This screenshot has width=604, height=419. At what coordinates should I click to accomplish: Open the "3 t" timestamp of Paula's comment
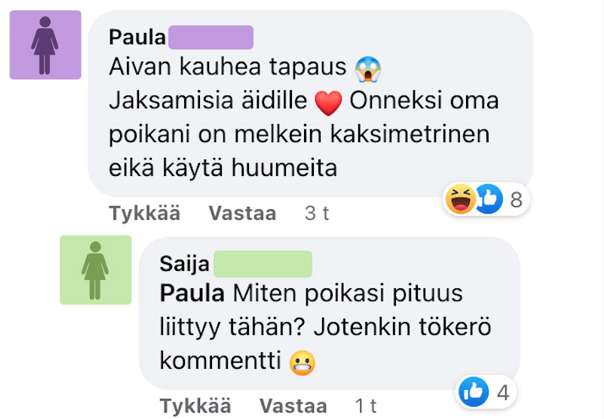(317, 213)
